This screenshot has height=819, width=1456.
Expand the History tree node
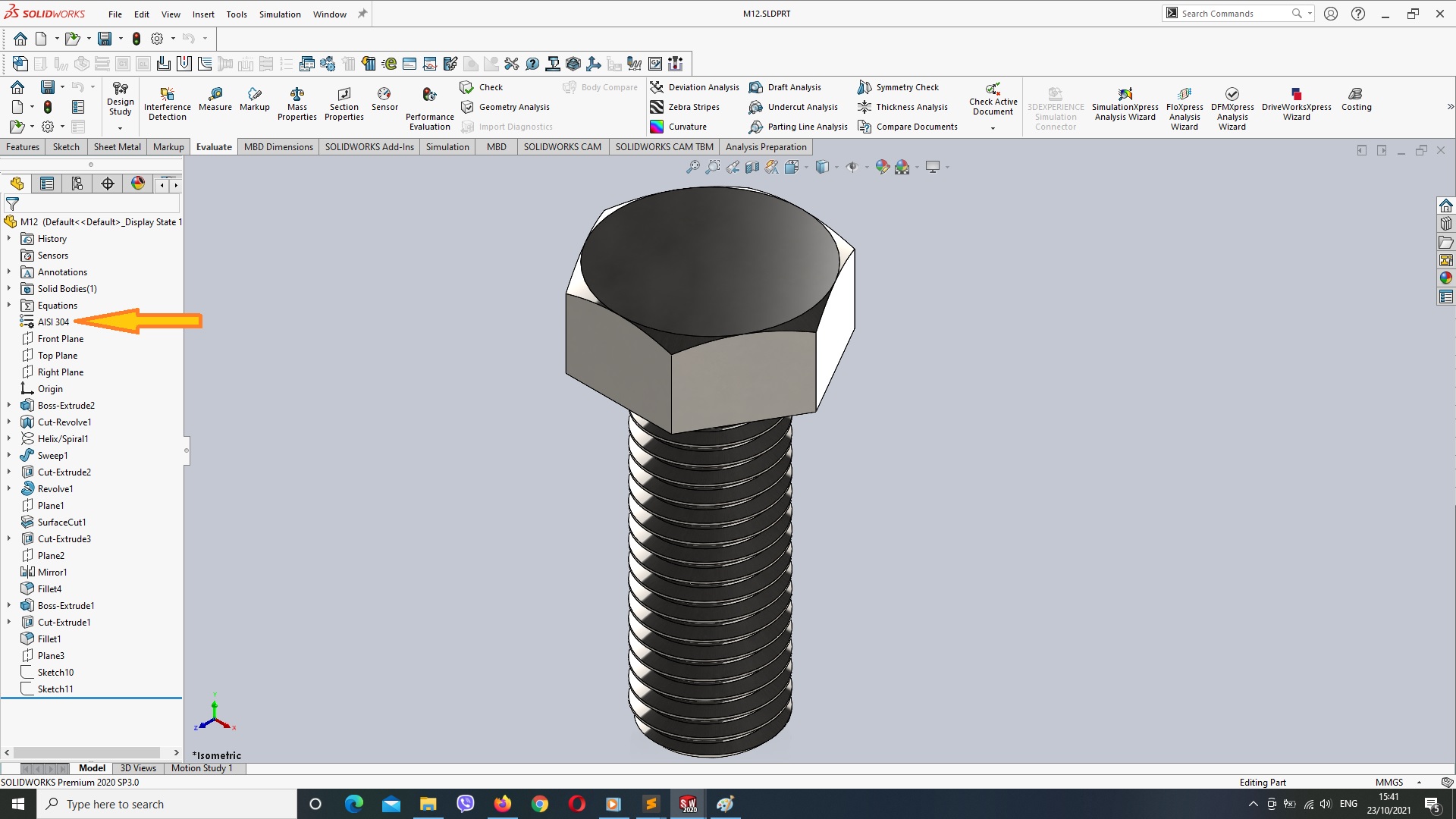(x=9, y=238)
